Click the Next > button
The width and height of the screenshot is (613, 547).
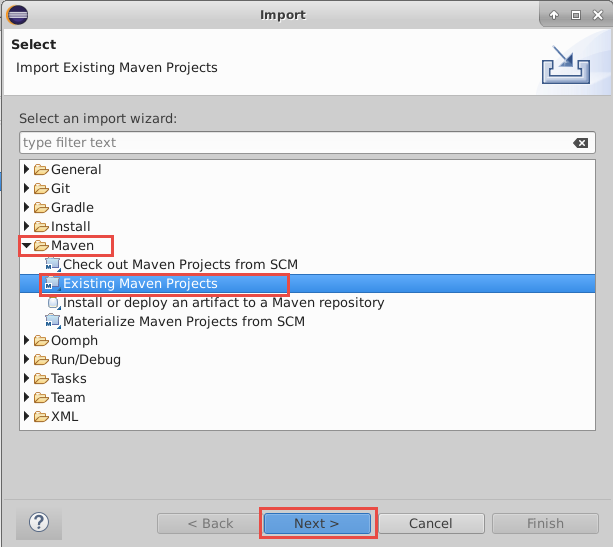point(317,523)
